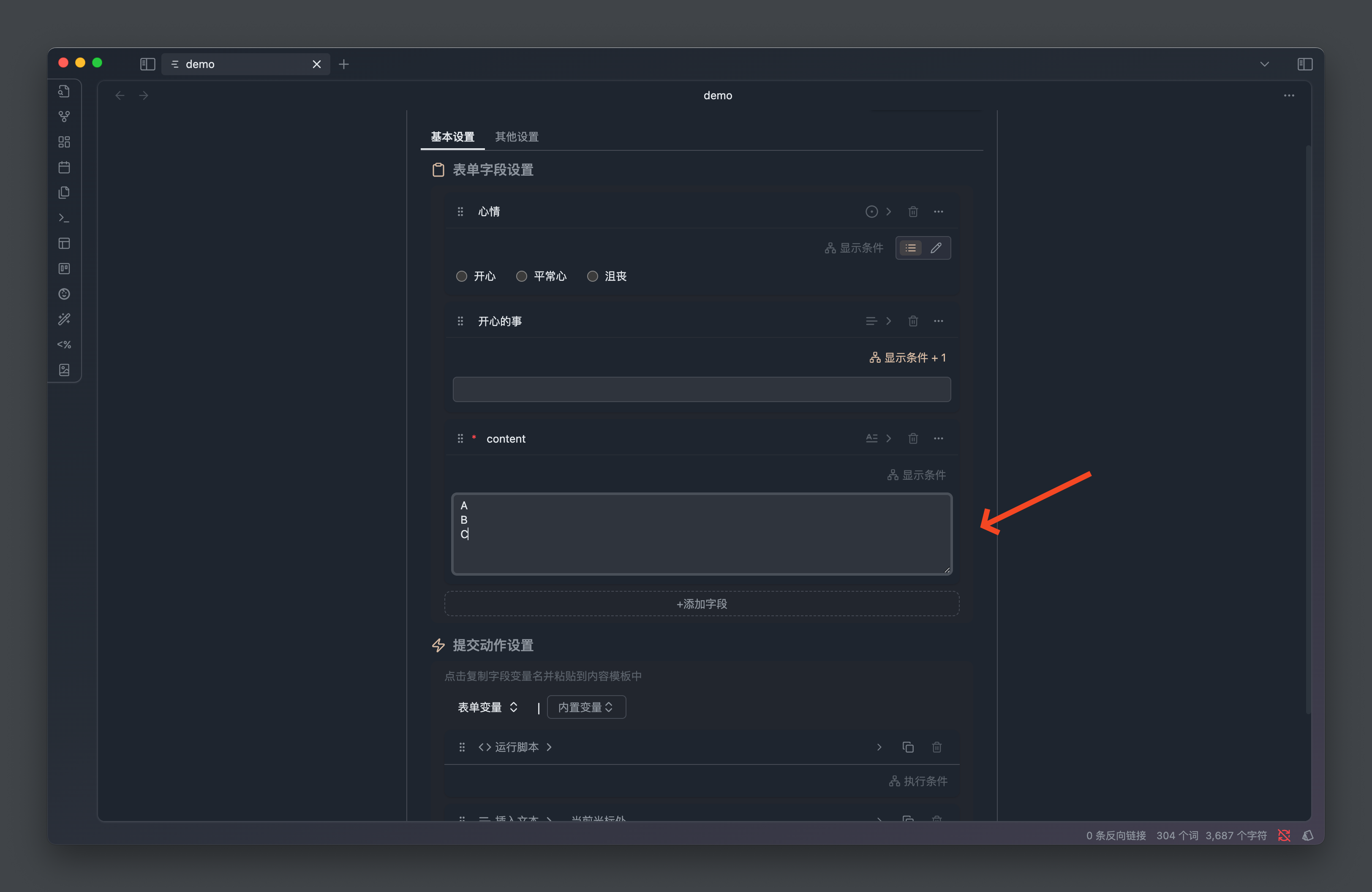Open the calendar icon in left ribbon

pos(64,167)
